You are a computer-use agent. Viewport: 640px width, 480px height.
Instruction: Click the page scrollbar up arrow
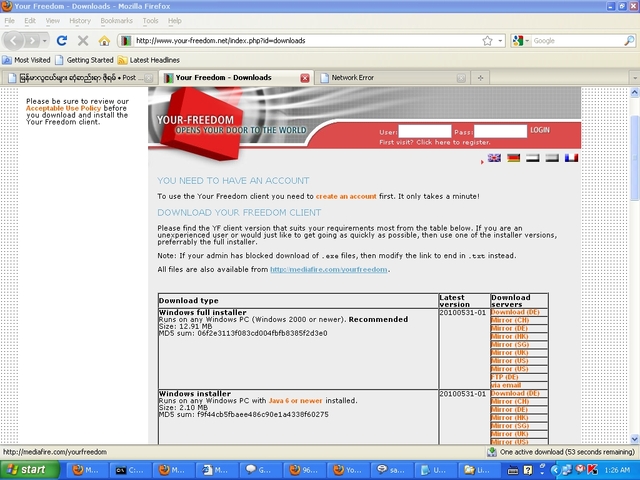(x=634, y=92)
